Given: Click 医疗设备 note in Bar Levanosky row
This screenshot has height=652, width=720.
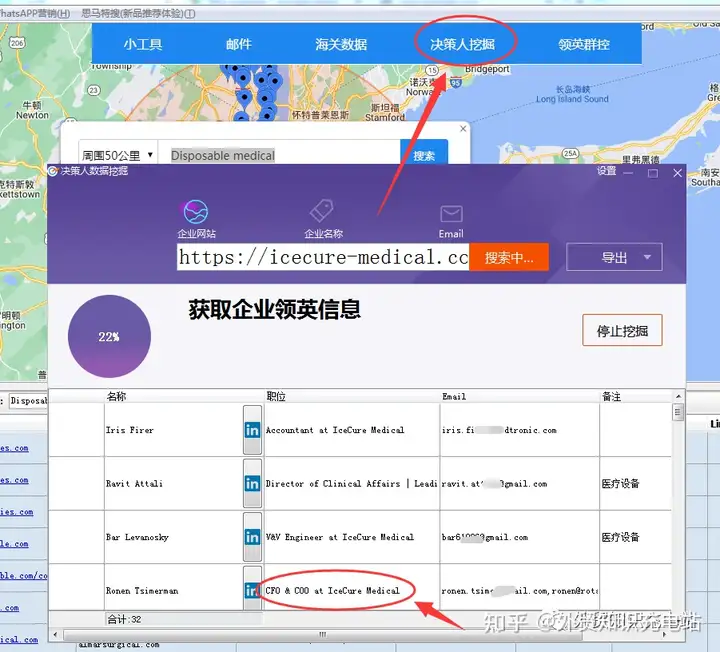Looking at the screenshot, I should 620,537.
